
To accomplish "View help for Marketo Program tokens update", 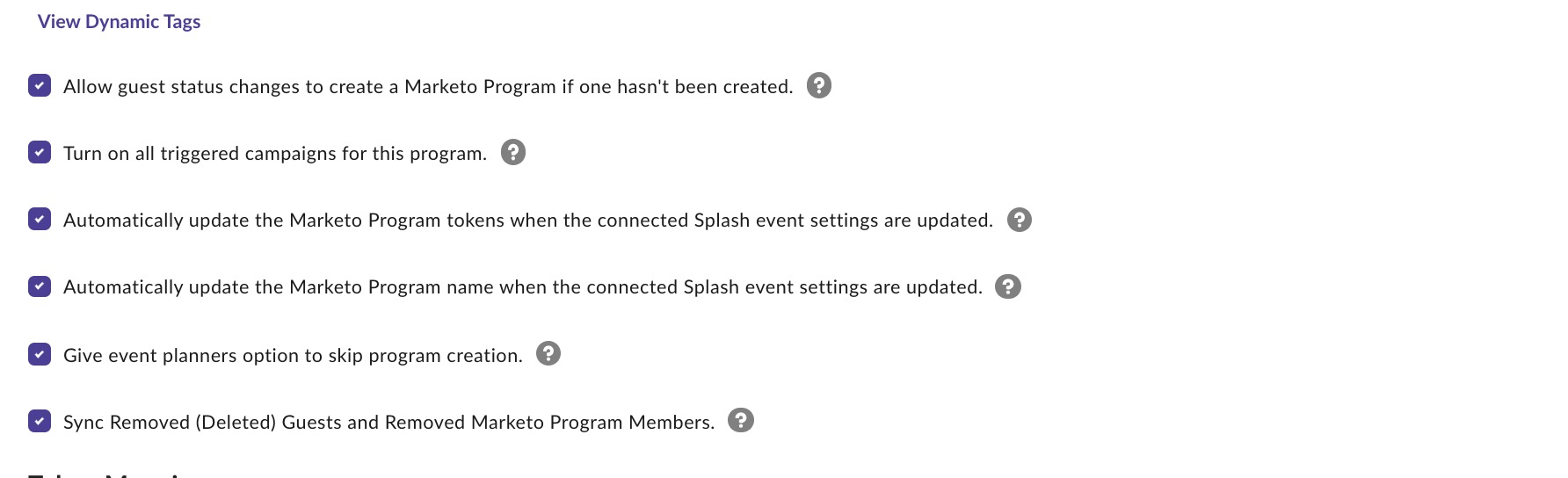I will (1020, 220).
